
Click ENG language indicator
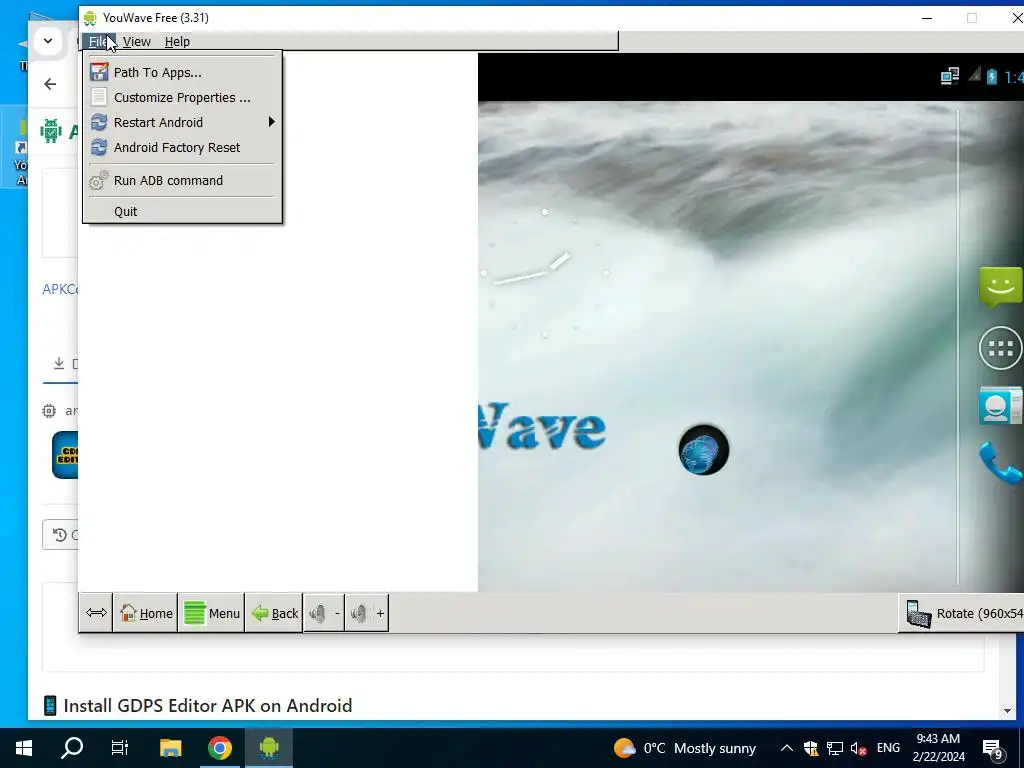[888, 748]
